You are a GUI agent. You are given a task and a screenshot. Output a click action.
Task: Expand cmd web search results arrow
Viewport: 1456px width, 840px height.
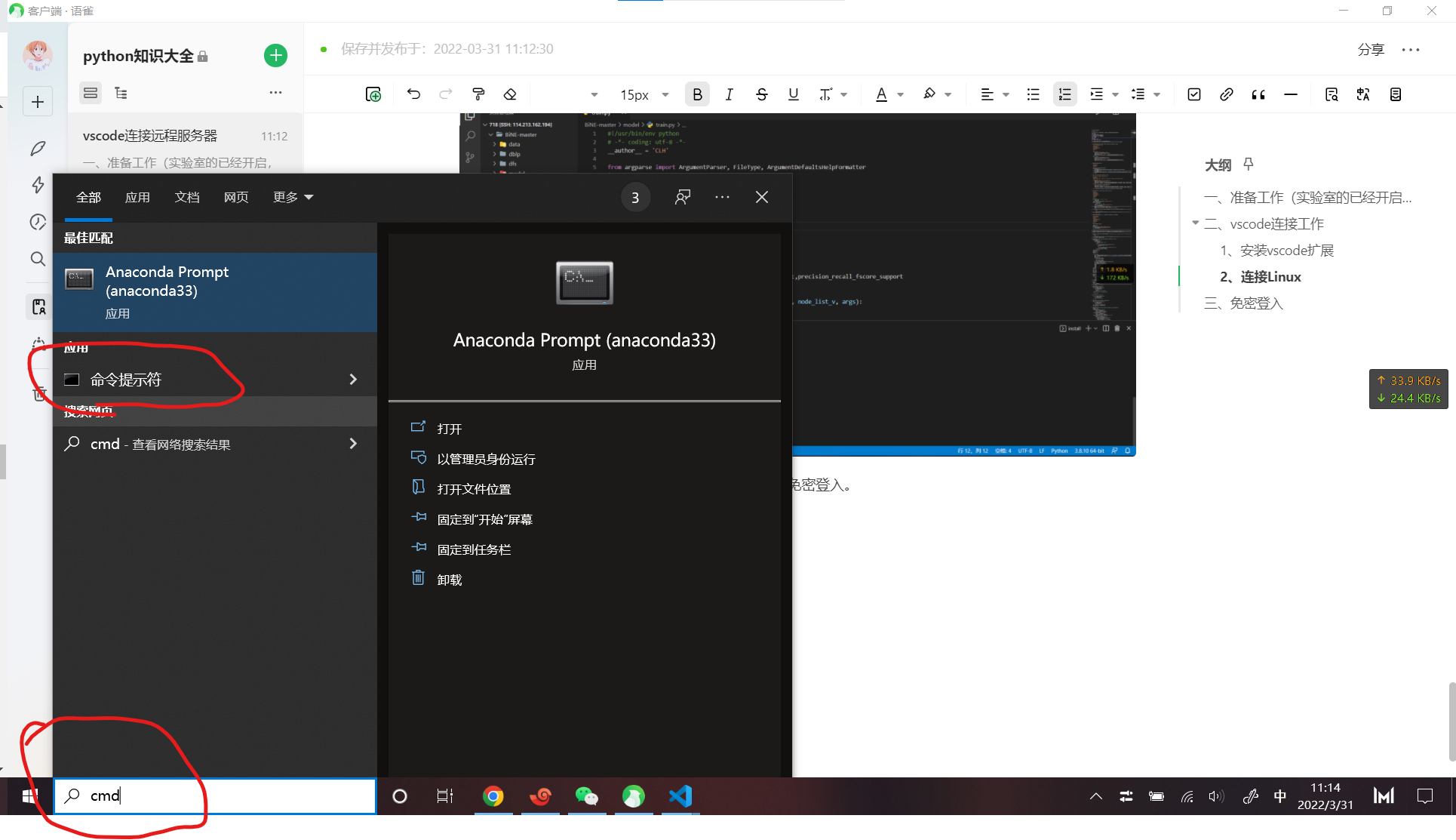353,444
